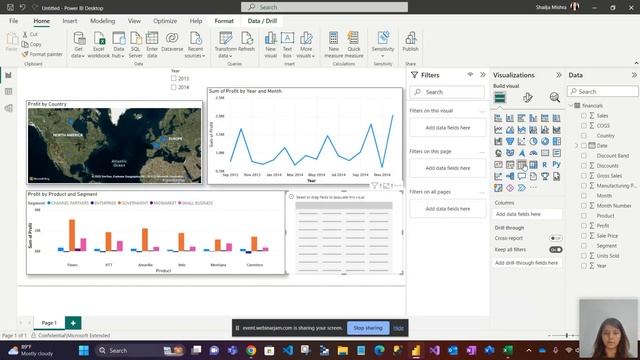Screen dimensions: 640x360
Task: Tick the Segment field checkbox
Action: click(584, 246)
